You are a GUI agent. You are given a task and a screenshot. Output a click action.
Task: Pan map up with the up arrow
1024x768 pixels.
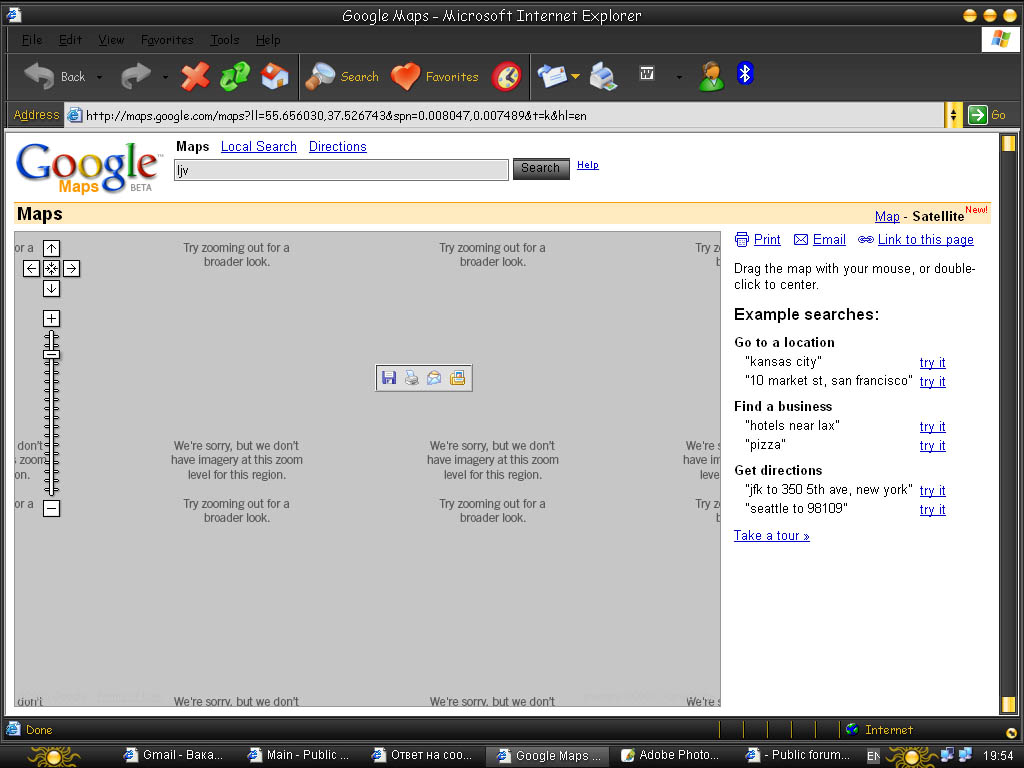(52, 248)
